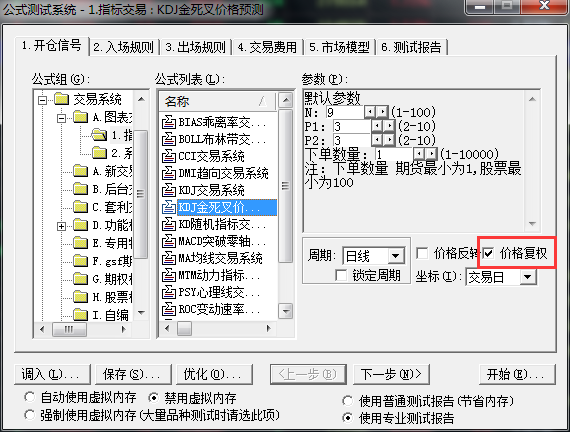
Task: Select 强制使用虚拟内存 radio button
Action: pyautogui.click(x=29, y=415)
